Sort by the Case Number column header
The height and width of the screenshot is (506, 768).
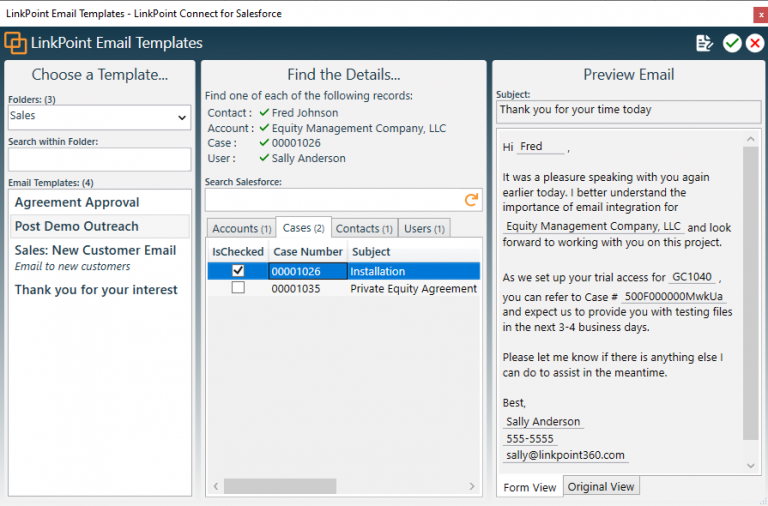[308, 252]
